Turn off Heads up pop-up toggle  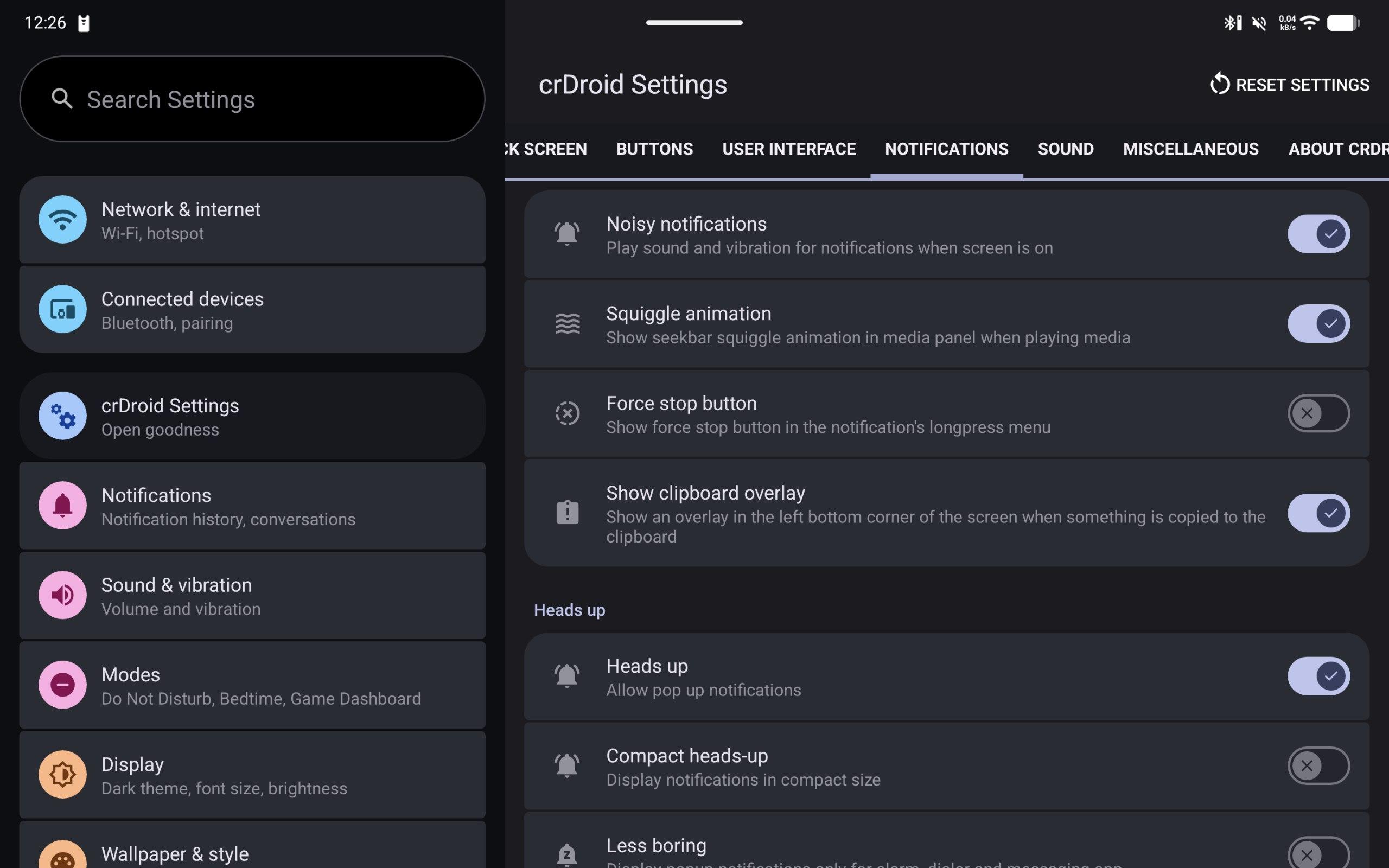tap(1318, 676)
